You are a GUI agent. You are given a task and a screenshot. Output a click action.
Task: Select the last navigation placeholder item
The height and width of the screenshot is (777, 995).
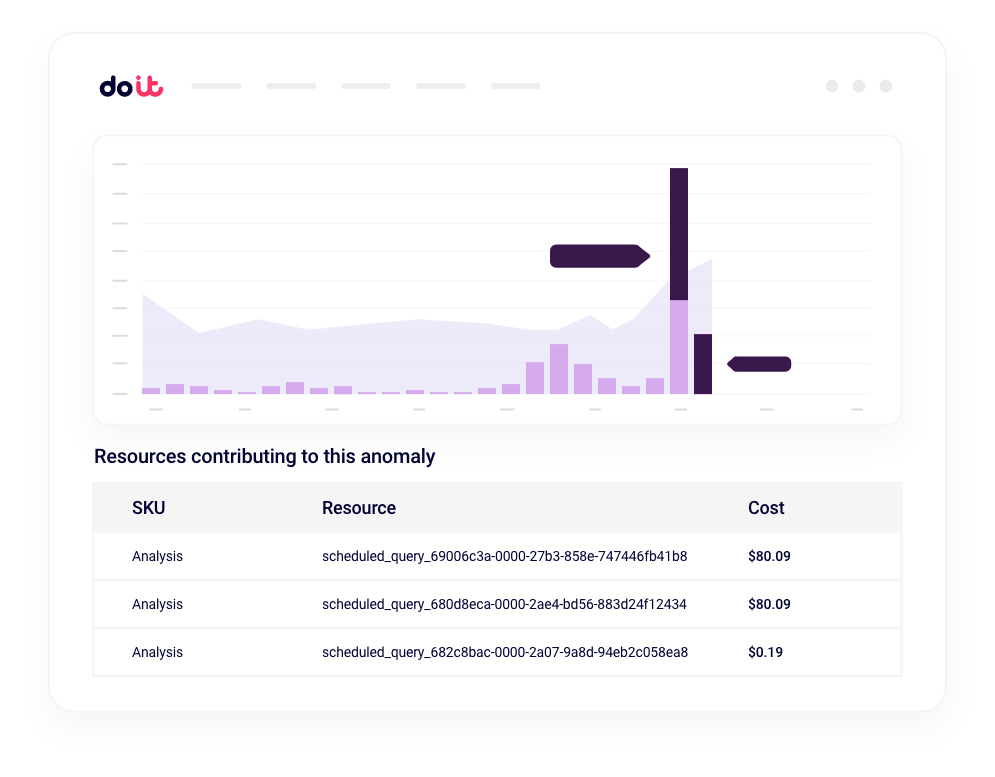tap(516, 86)
